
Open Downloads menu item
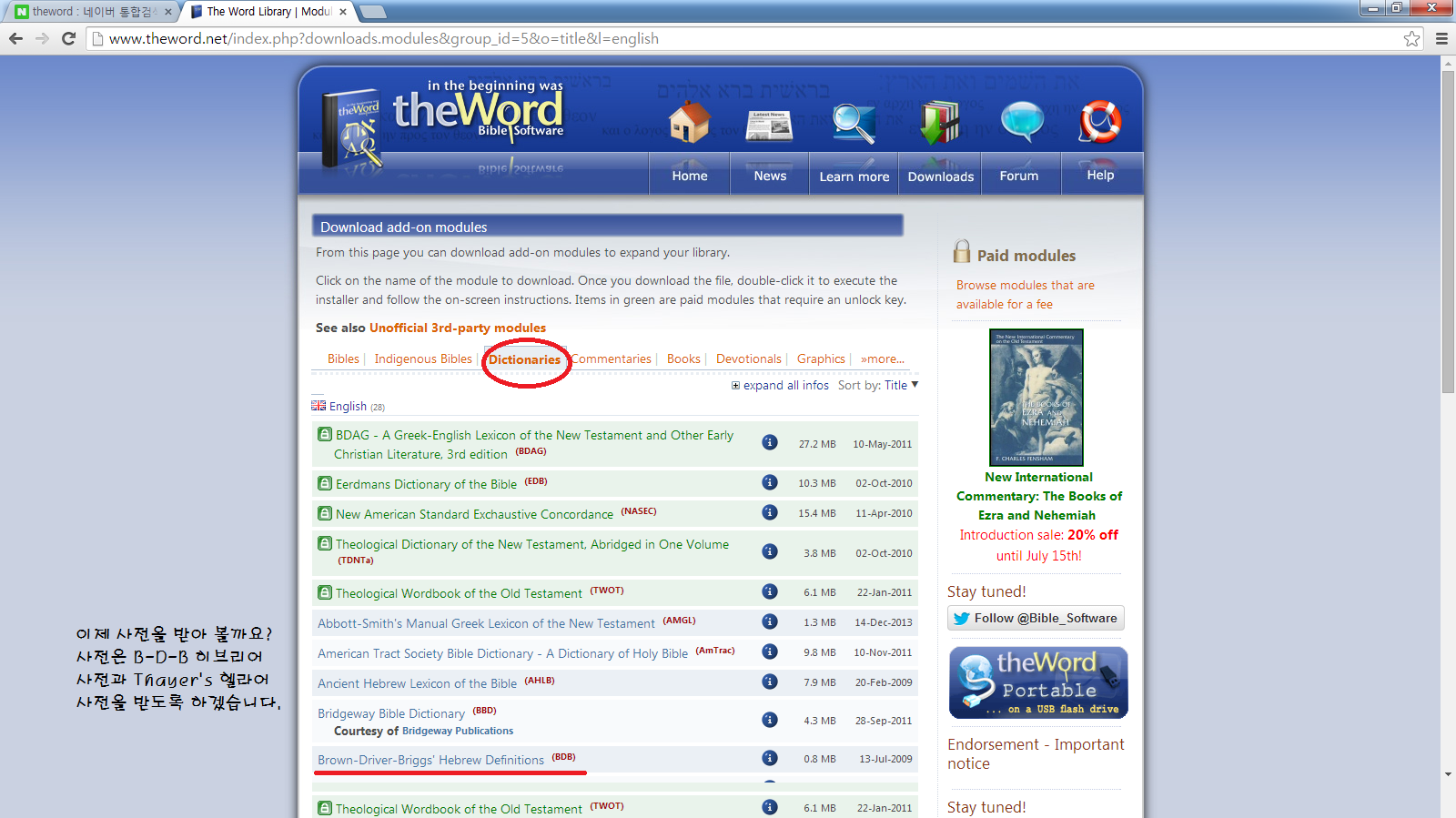[940, 177]
